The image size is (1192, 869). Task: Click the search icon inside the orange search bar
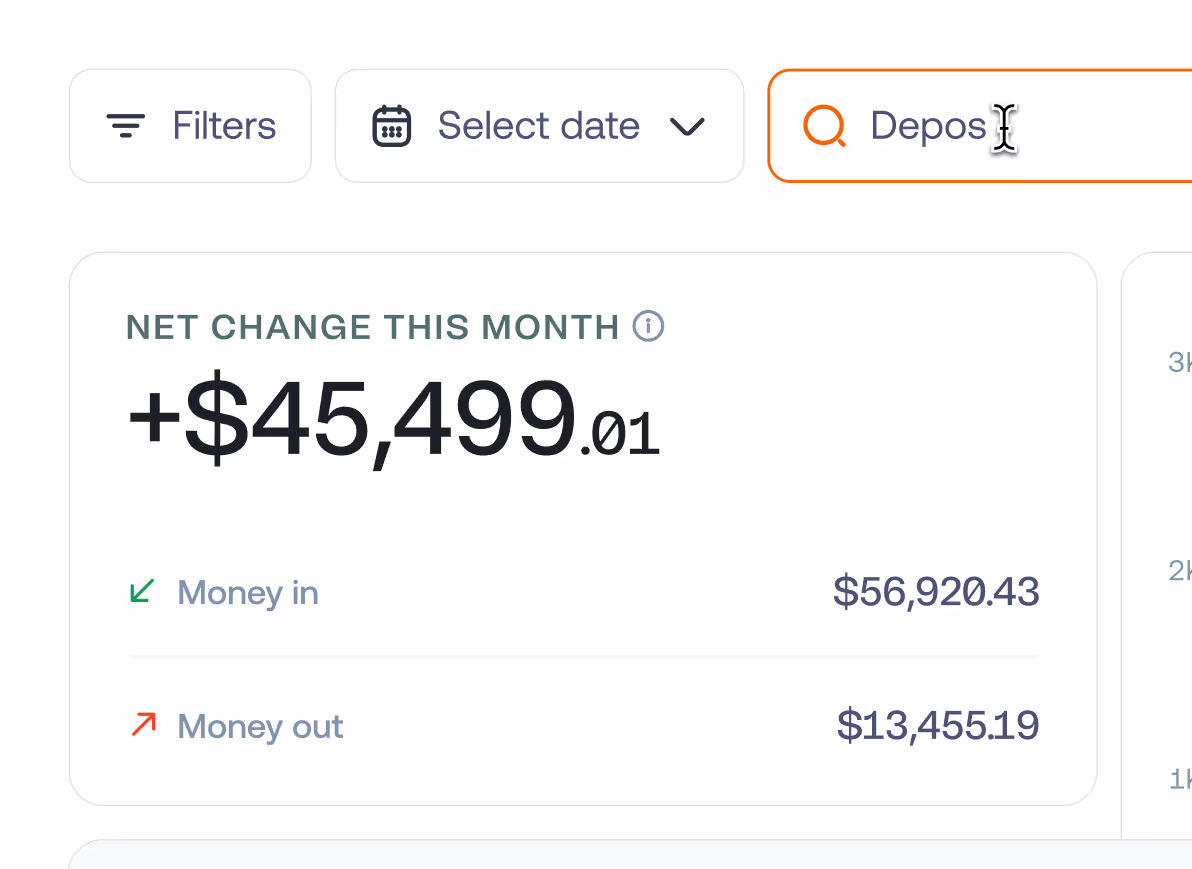click(x=823, y=126)
